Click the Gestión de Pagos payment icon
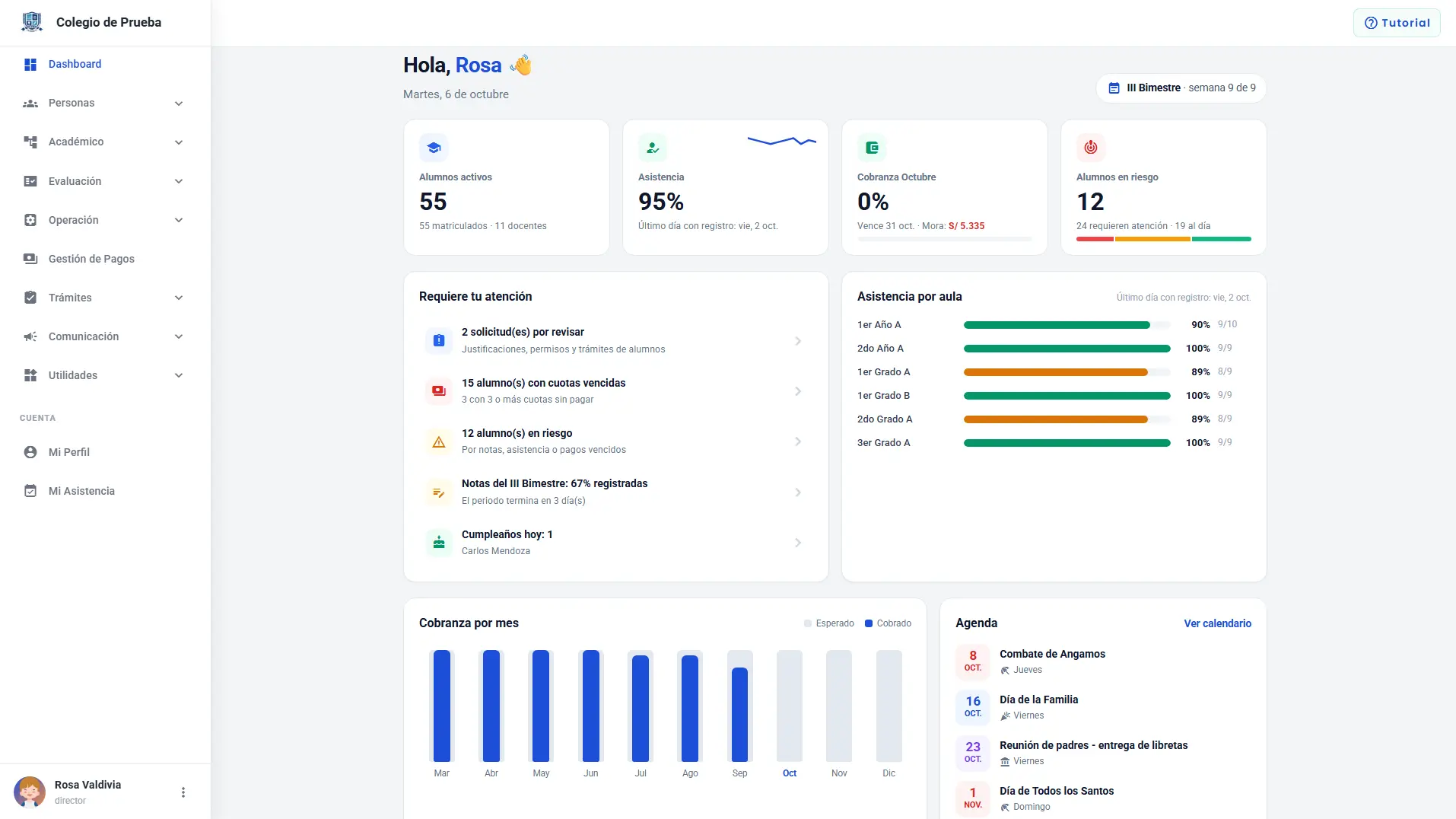This screenshot has width=1456, height=819. (30, 259)
